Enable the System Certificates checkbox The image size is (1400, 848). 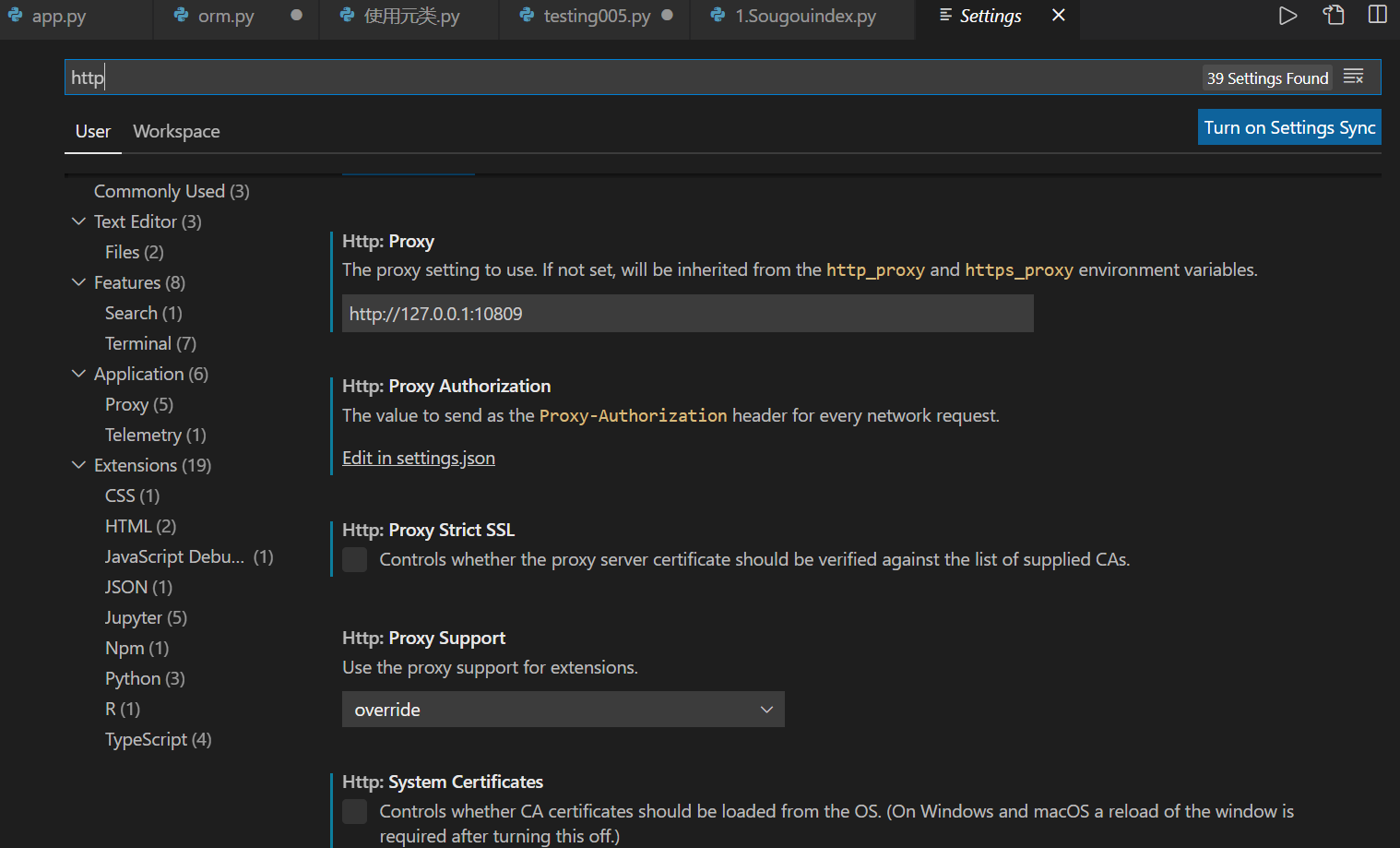pyautogui.click(x=355, y=812)
